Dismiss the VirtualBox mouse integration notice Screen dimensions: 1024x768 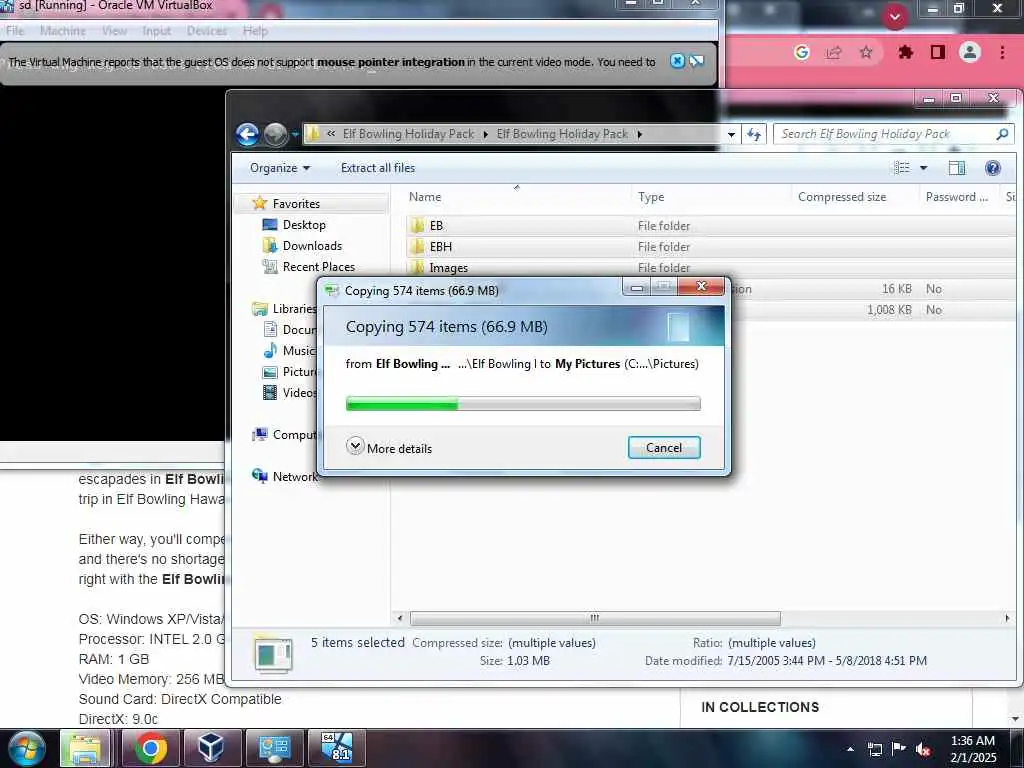point(677,61)
